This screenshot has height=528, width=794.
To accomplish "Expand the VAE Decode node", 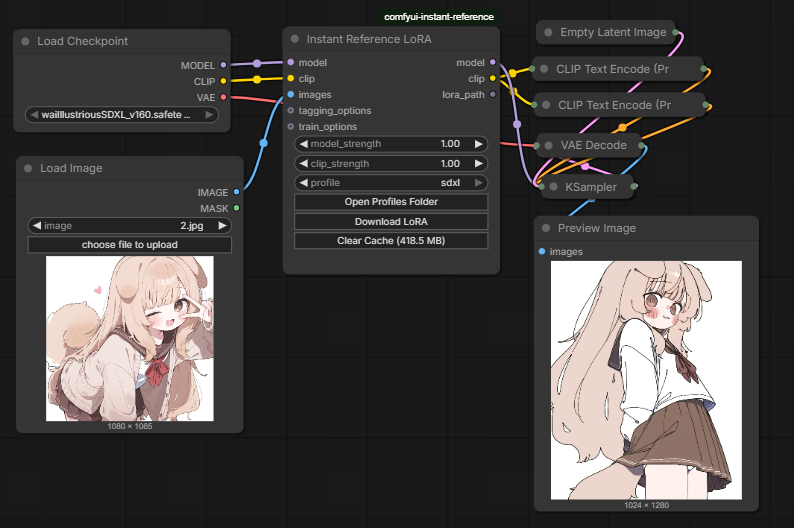I will (548, 145).
